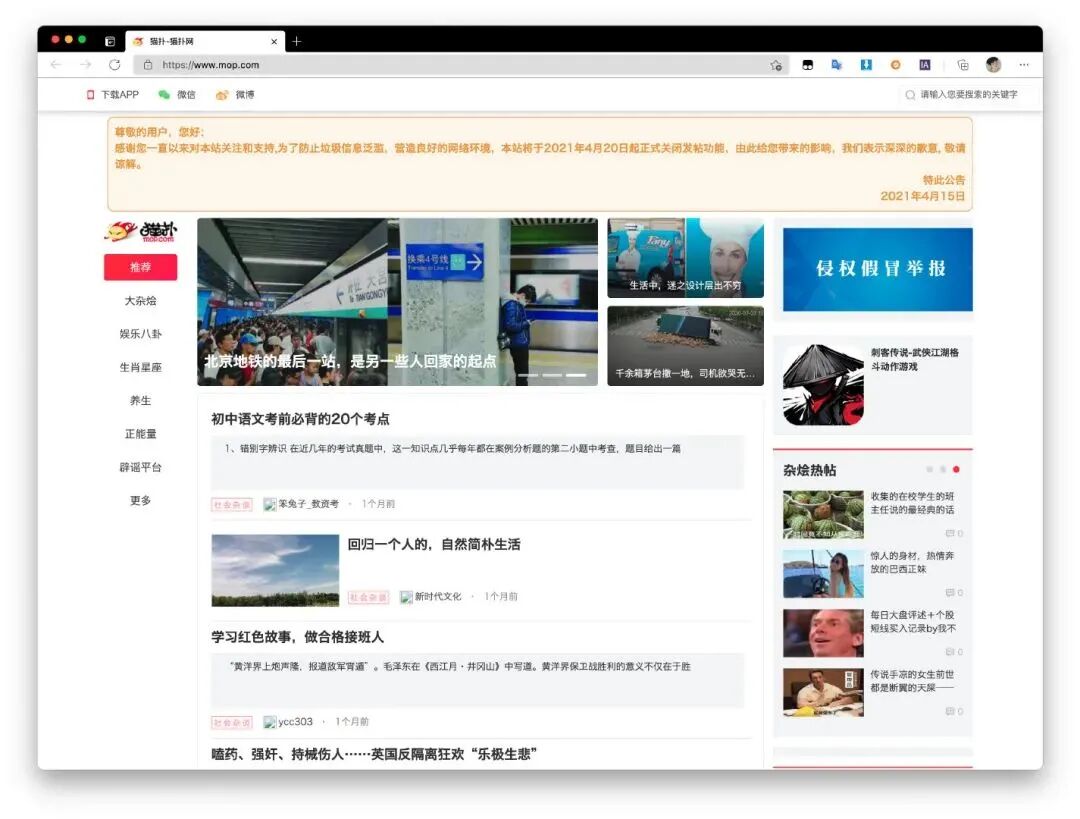The width and height of the screenshot is (1080, 819).
Task: Switch to the 娱乐八卦 category
Action: tap(140, 333)
